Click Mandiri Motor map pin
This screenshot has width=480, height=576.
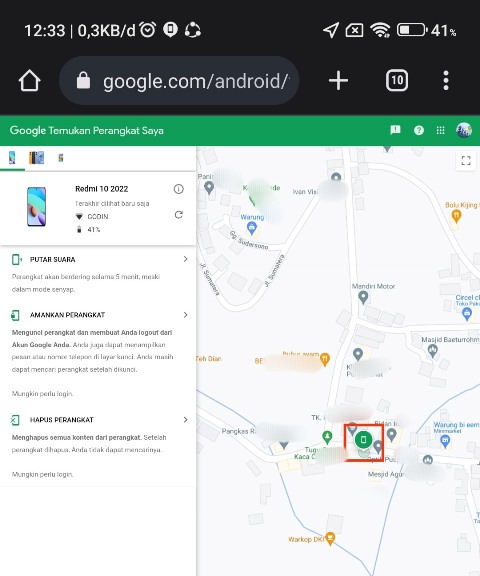[363, 298]
